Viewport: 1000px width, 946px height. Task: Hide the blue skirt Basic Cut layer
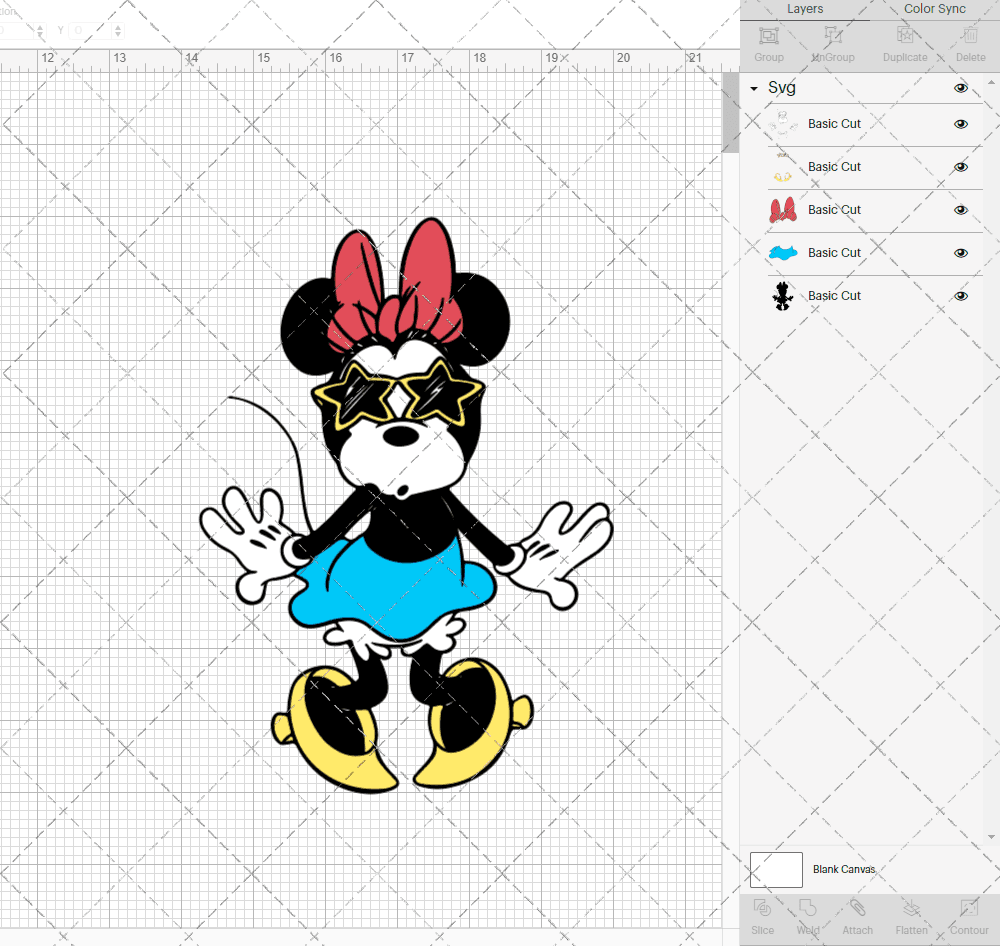(x=960, y=253)
